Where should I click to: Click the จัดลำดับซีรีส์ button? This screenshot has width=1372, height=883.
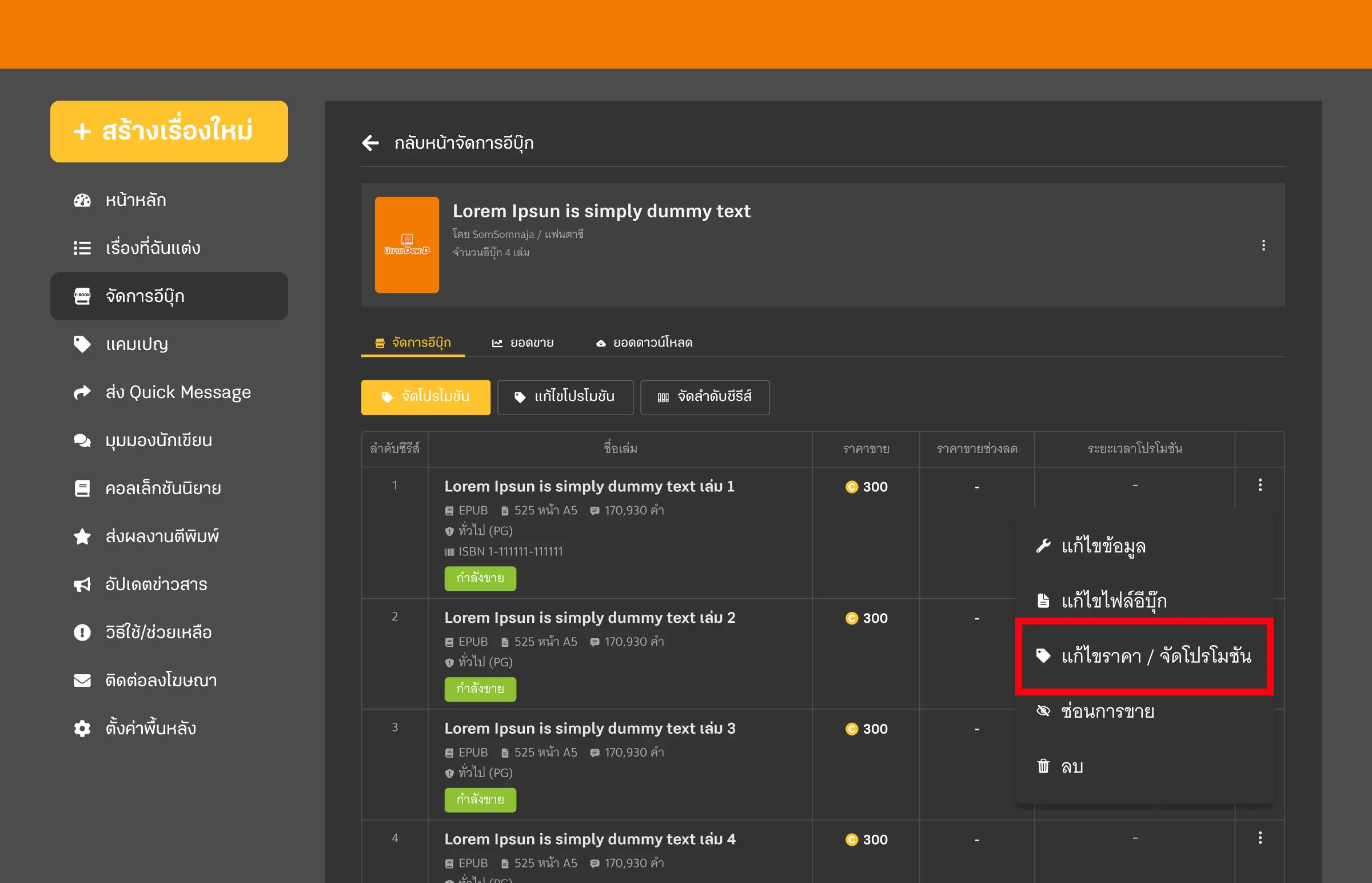705,397
